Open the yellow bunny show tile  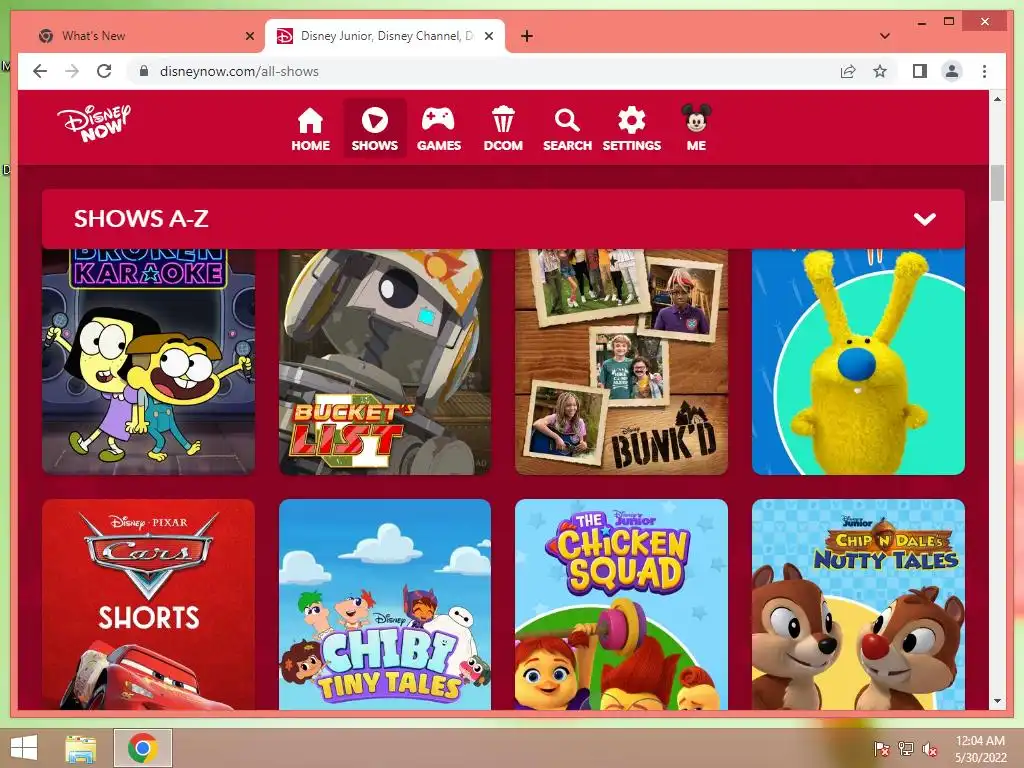pyautogui.click(x=858, y=361)
